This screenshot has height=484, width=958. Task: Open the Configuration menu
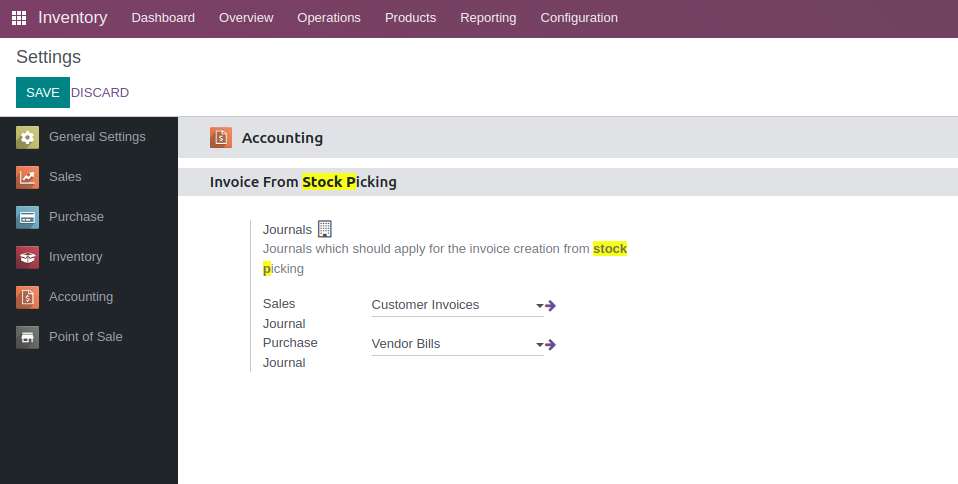(579, 18)
